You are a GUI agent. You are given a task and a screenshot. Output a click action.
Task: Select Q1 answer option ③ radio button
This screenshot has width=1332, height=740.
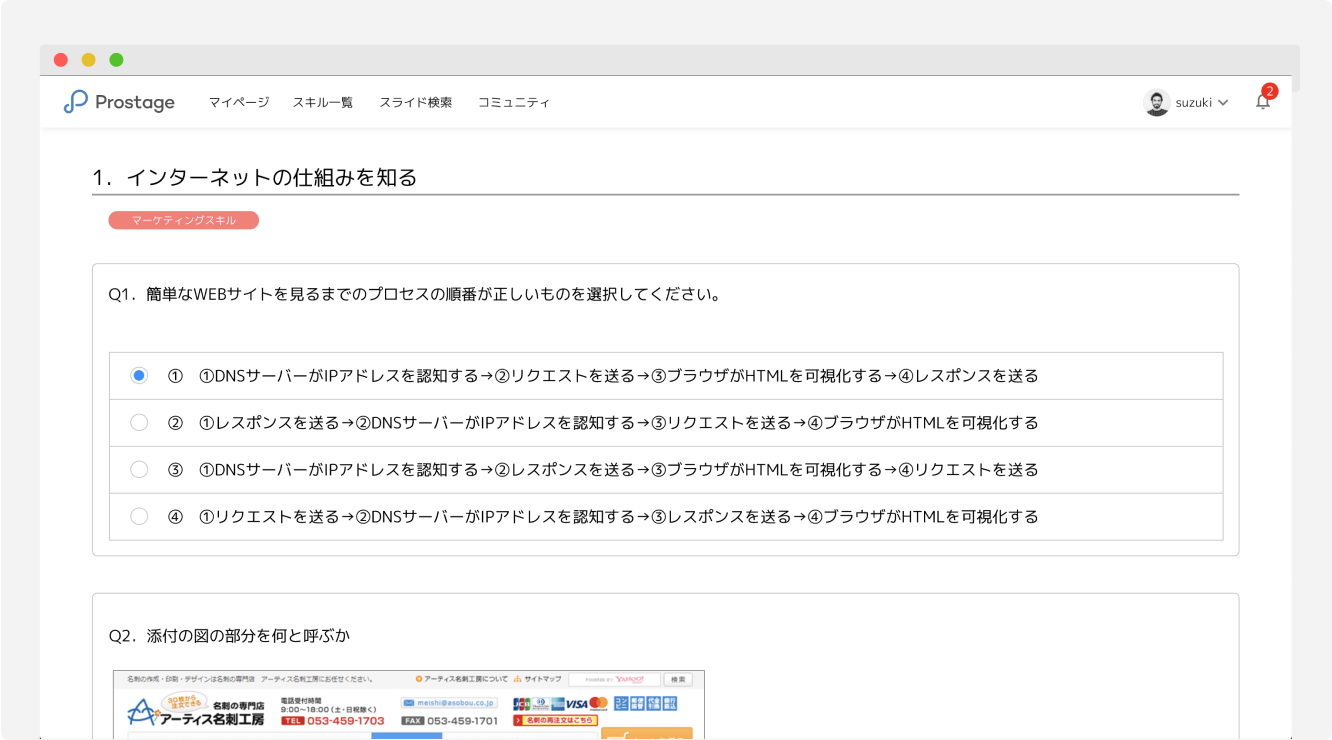coord(139,470)
